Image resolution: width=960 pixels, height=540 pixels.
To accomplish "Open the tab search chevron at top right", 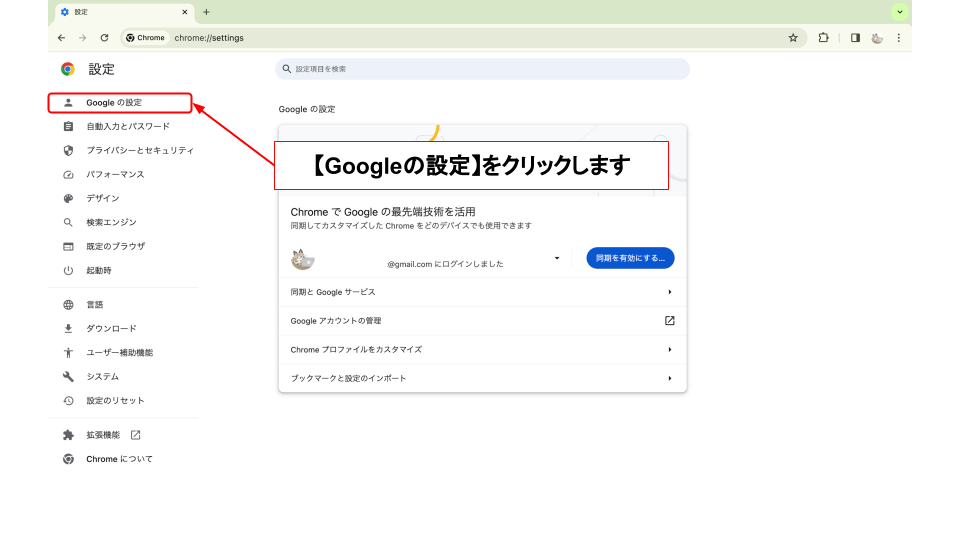I will 900,12.
